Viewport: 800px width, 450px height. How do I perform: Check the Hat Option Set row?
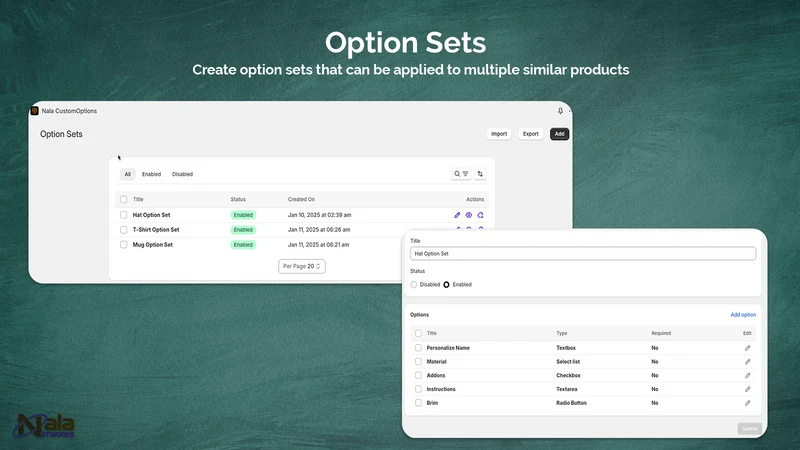(123, 215)
